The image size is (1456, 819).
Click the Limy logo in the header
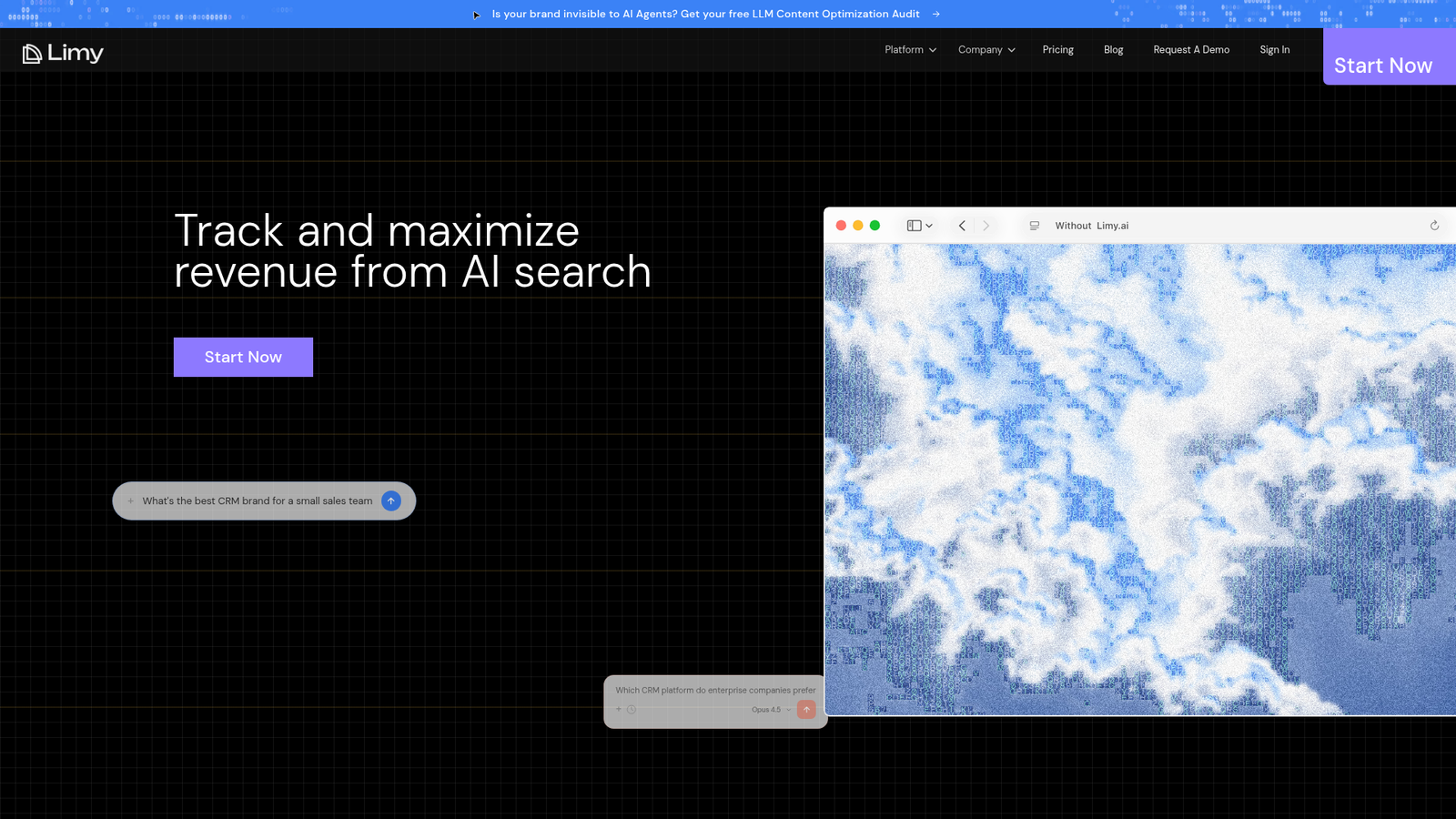(x=63, y=54)
